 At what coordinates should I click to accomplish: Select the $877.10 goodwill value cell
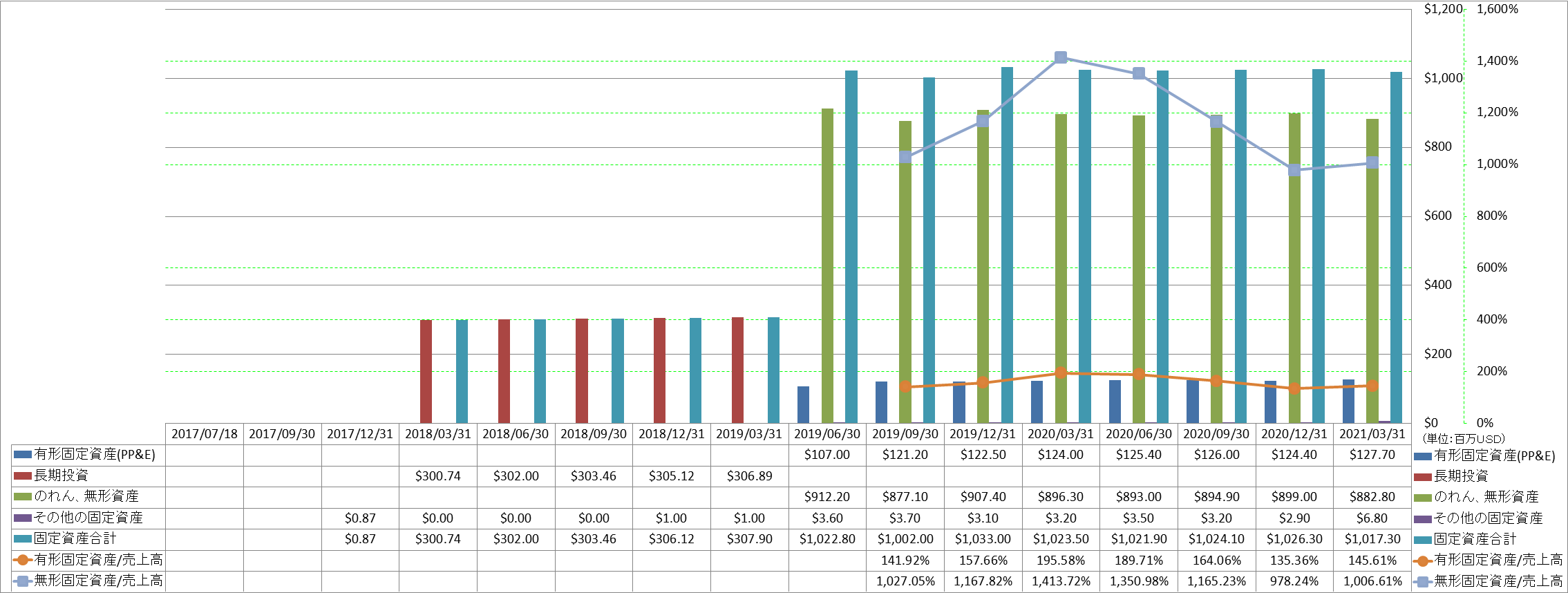(x=905, y=497)
